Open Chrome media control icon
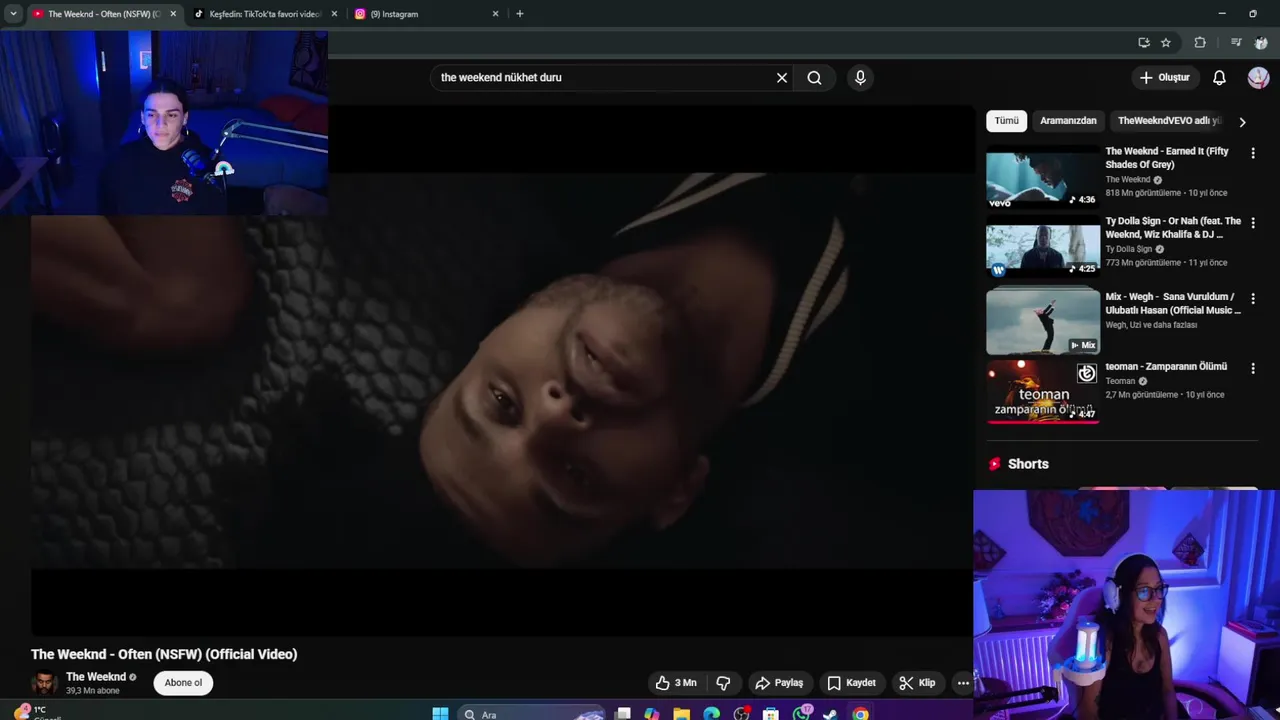1280x720 pixels. (x=1236, y=43)
